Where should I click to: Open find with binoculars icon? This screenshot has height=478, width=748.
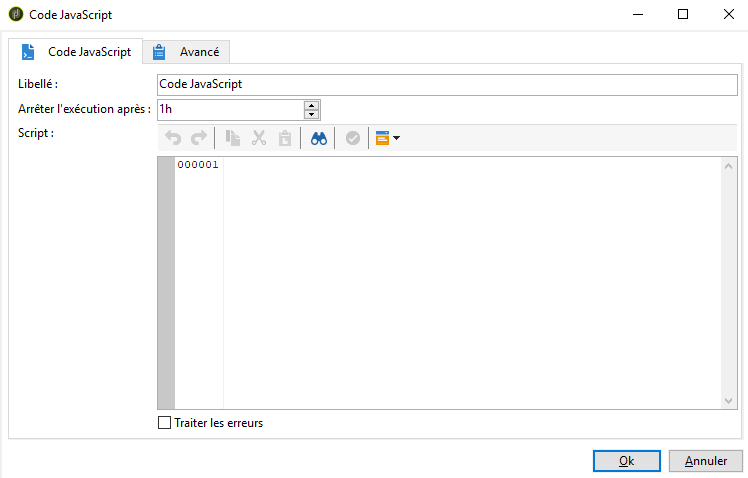coord(319,138)
